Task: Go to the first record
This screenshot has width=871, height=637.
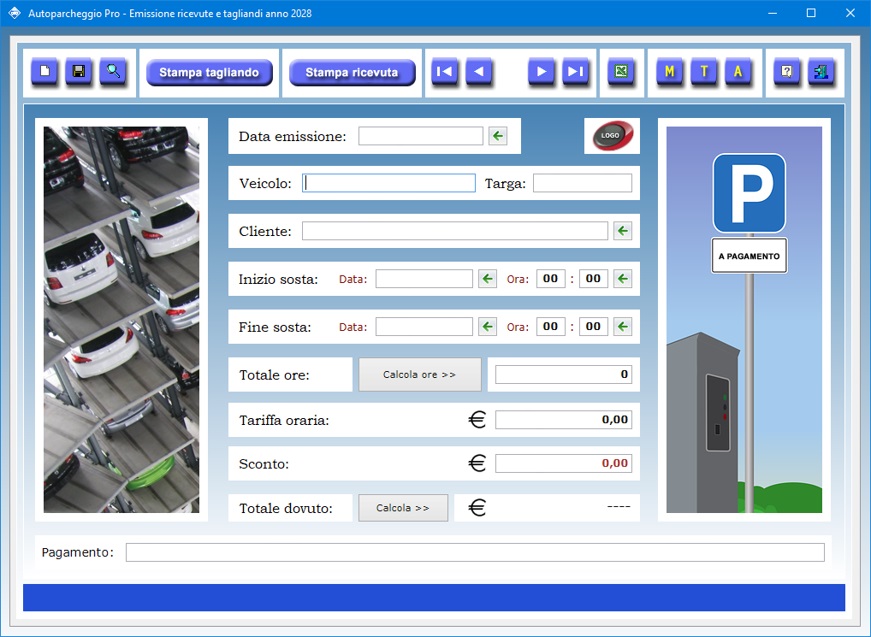Action: click(444, 72)
